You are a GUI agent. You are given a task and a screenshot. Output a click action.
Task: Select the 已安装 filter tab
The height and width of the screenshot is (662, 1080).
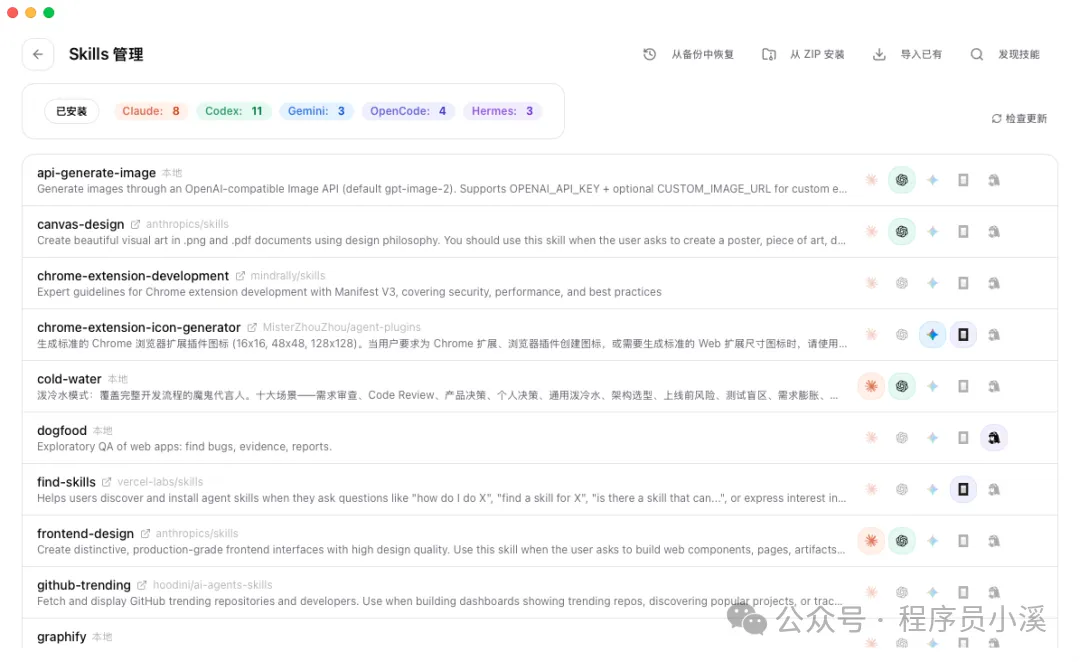(72, 112)
